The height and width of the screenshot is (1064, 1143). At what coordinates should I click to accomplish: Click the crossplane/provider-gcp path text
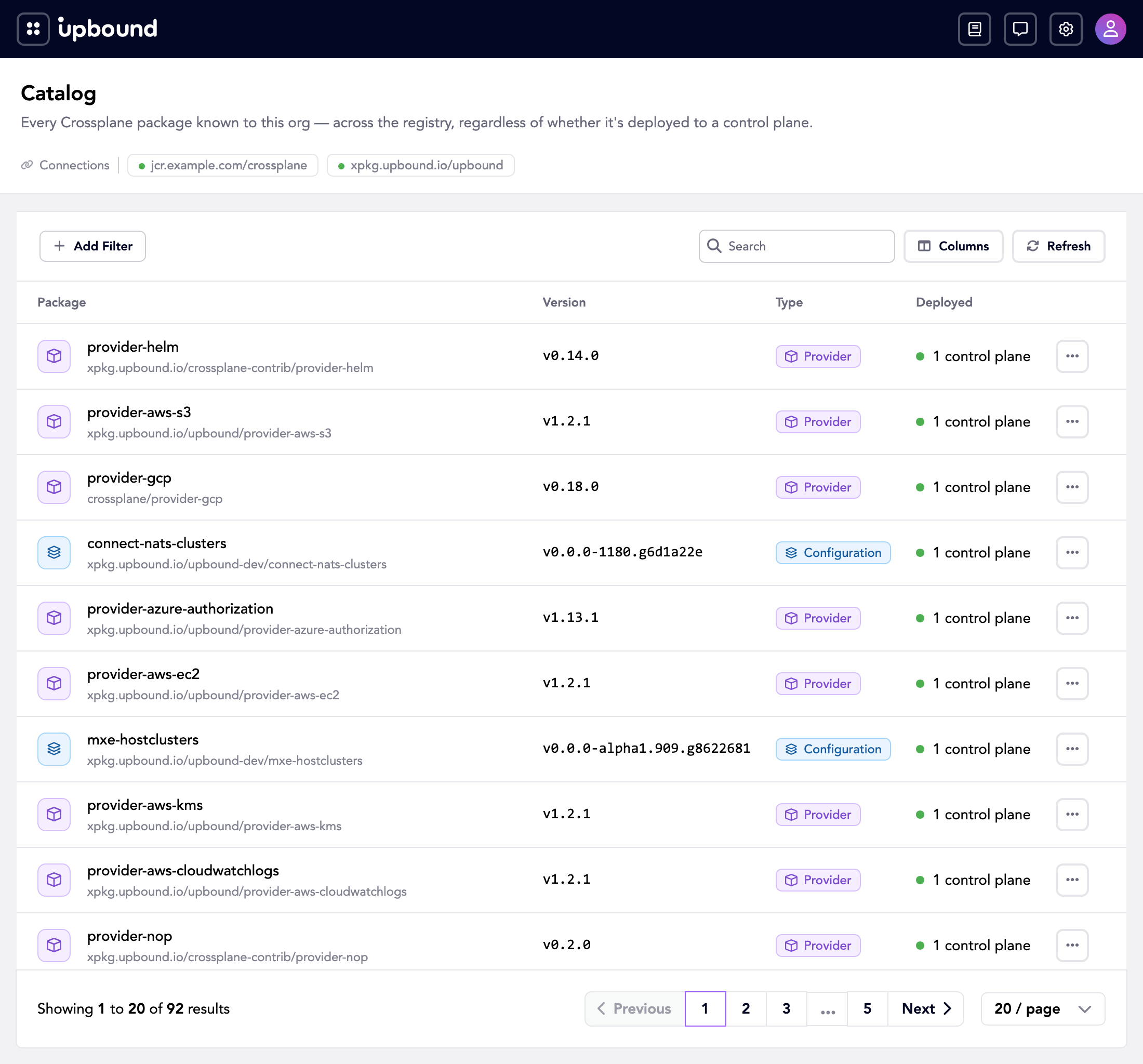click(x=155, y=499)
